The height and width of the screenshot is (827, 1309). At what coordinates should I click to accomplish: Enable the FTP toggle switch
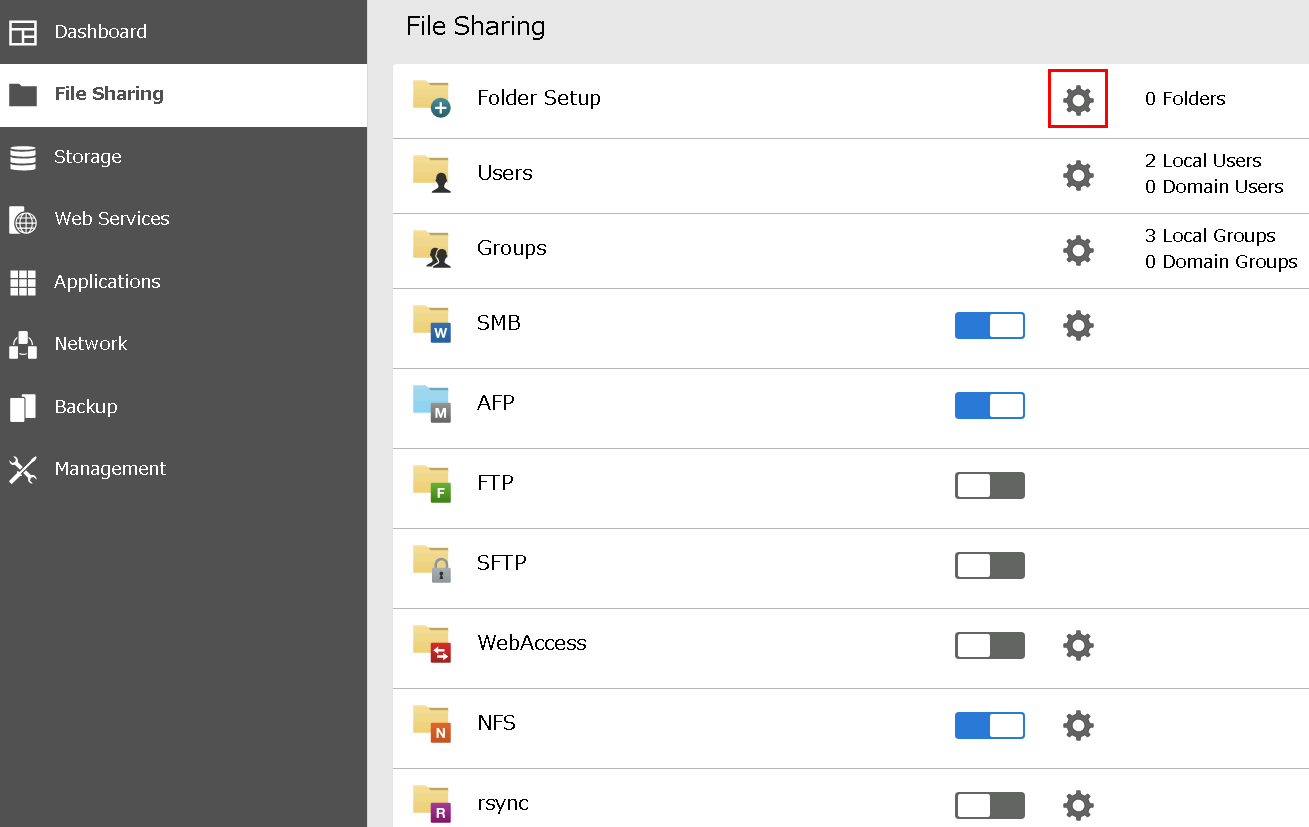(x=989, y=485)
